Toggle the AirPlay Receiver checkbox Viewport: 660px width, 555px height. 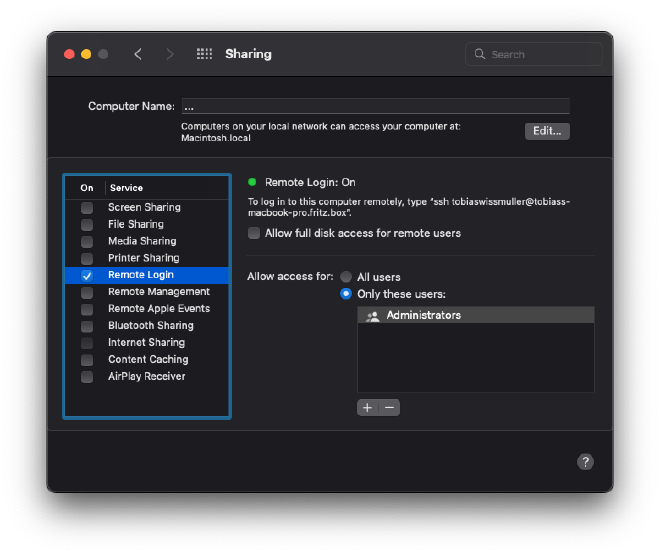[x=87, y=377]
